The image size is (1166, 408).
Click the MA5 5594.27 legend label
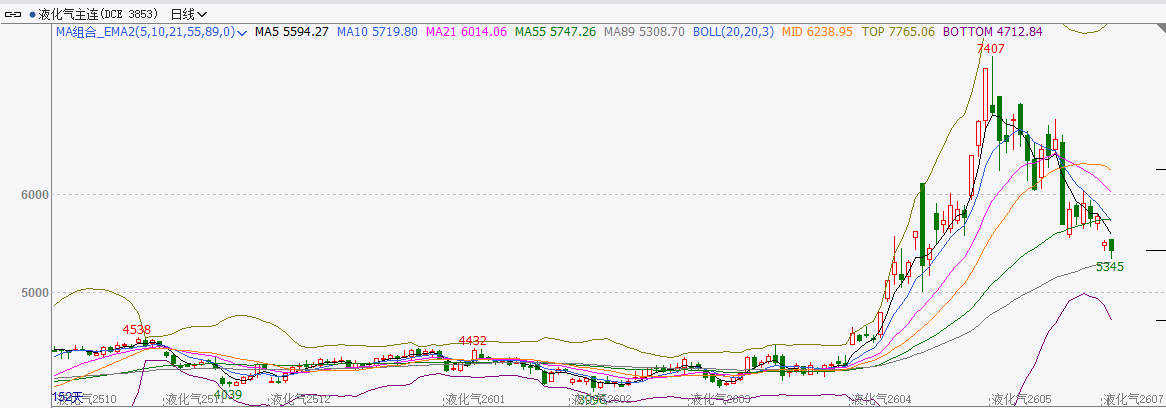click(292, 32)
